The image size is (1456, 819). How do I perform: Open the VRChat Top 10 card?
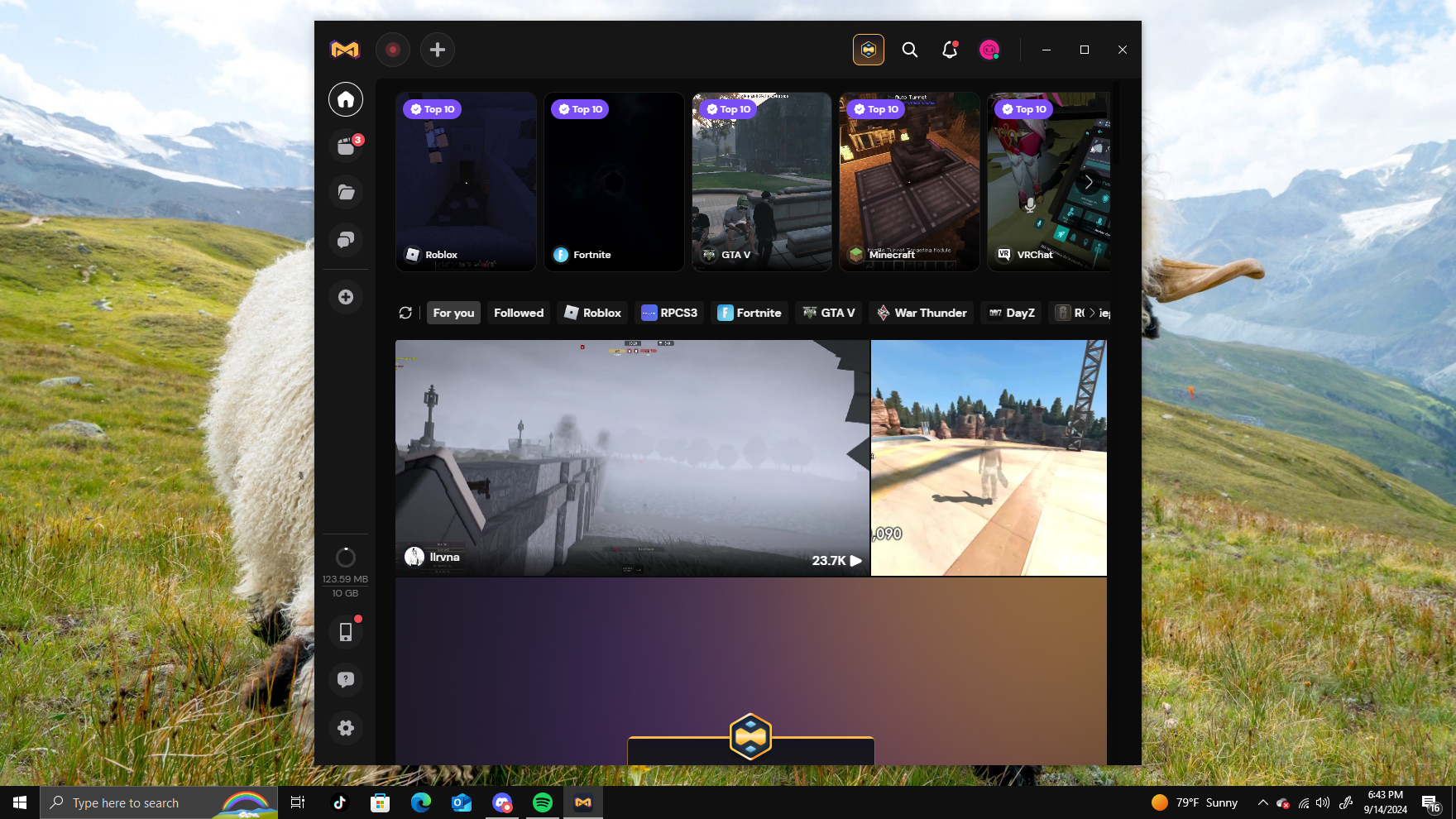click(1048, 181)
